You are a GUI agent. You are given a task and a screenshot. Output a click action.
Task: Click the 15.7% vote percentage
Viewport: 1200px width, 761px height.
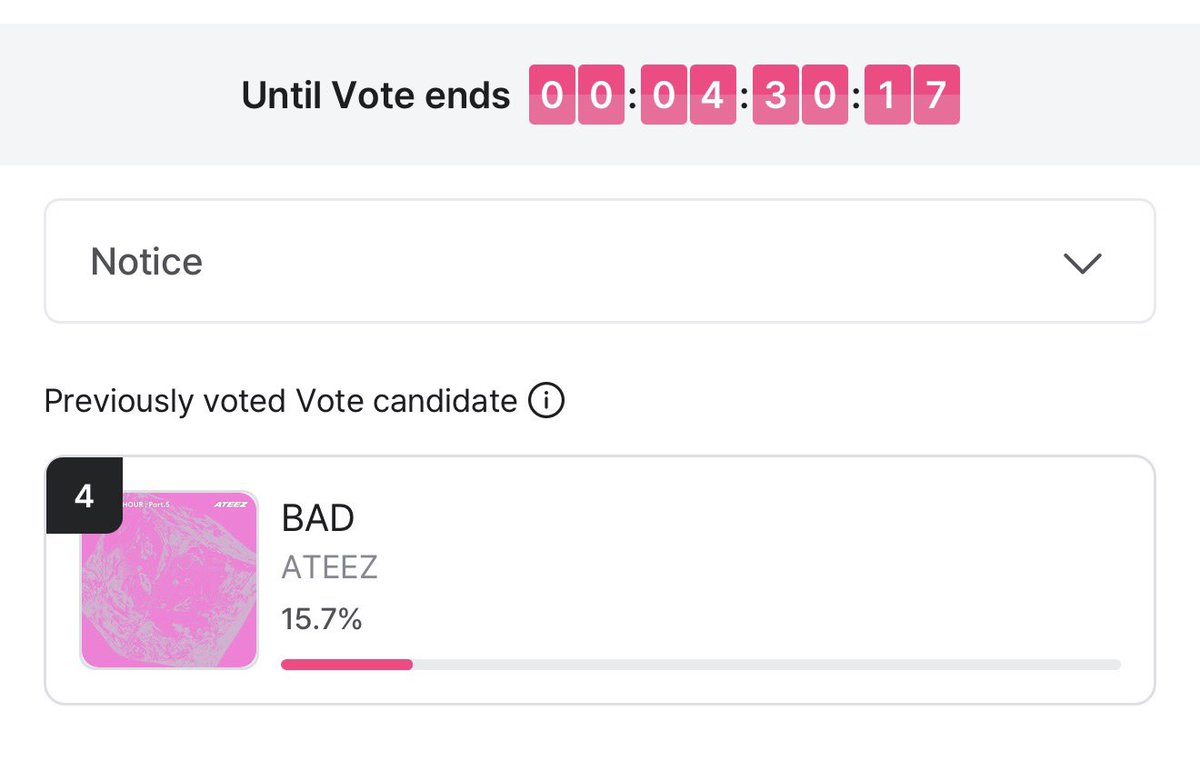(322, 619)
